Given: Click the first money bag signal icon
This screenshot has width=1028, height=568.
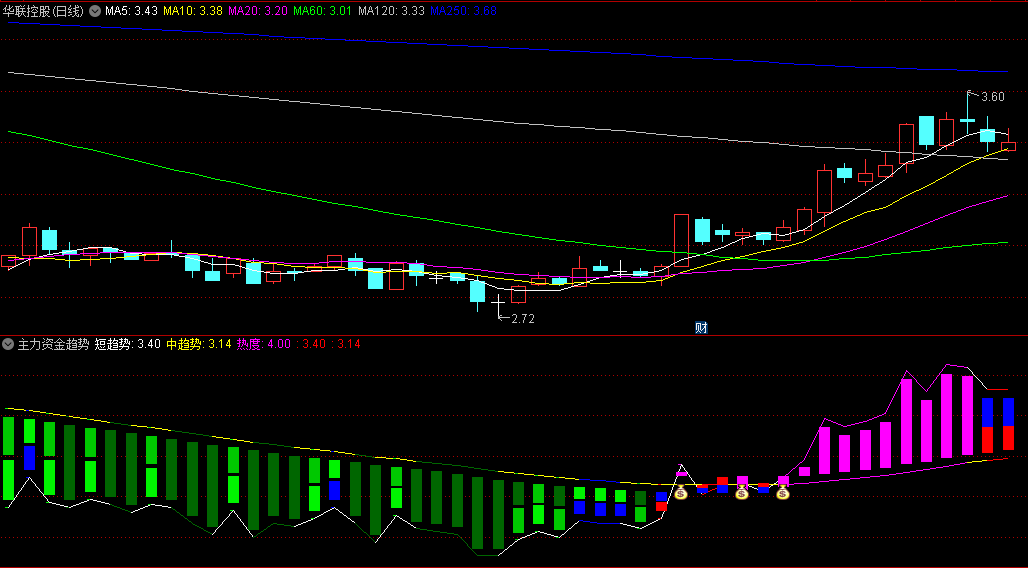Looking at the screenshot, I should click(x=681, y=491).
